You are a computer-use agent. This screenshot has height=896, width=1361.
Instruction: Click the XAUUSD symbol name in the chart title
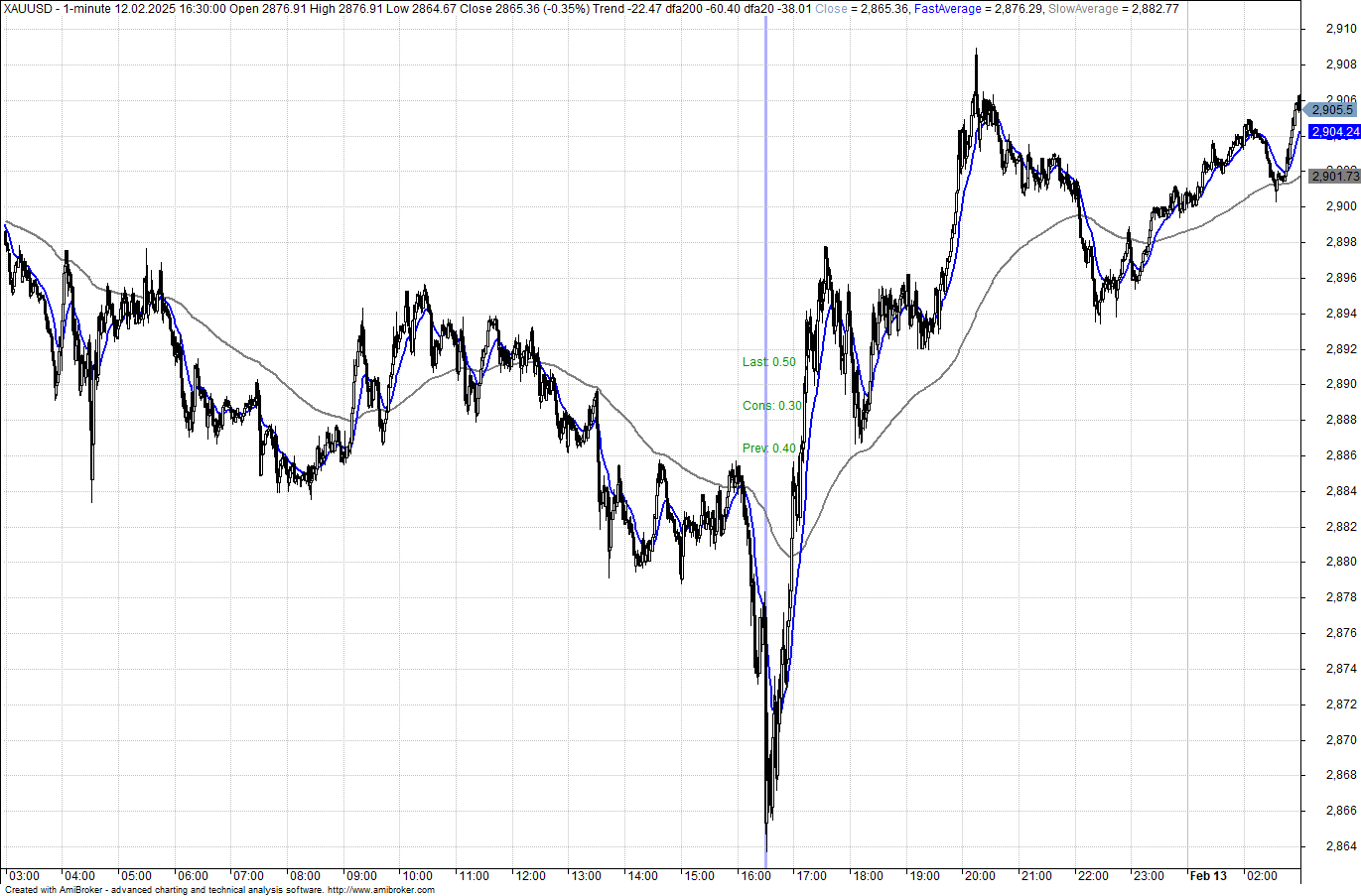27,9
